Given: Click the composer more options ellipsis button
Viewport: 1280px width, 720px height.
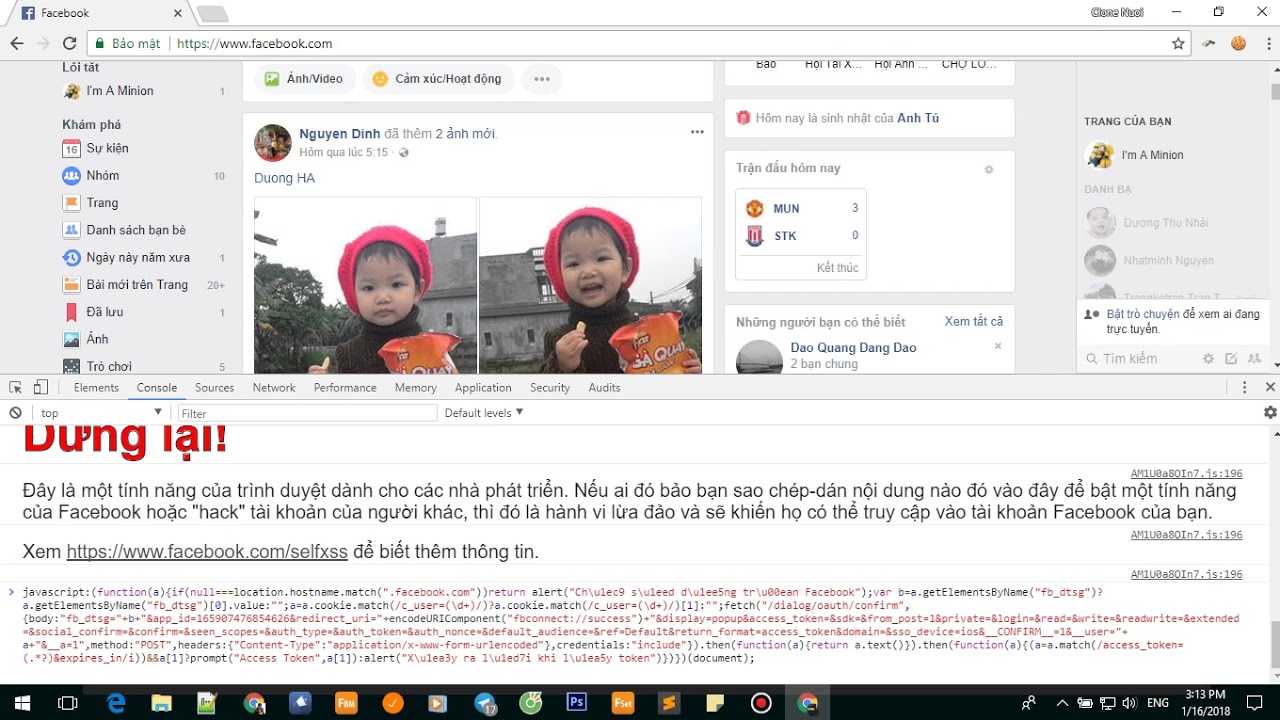Looking at the screenshot, I should point(541,79).
